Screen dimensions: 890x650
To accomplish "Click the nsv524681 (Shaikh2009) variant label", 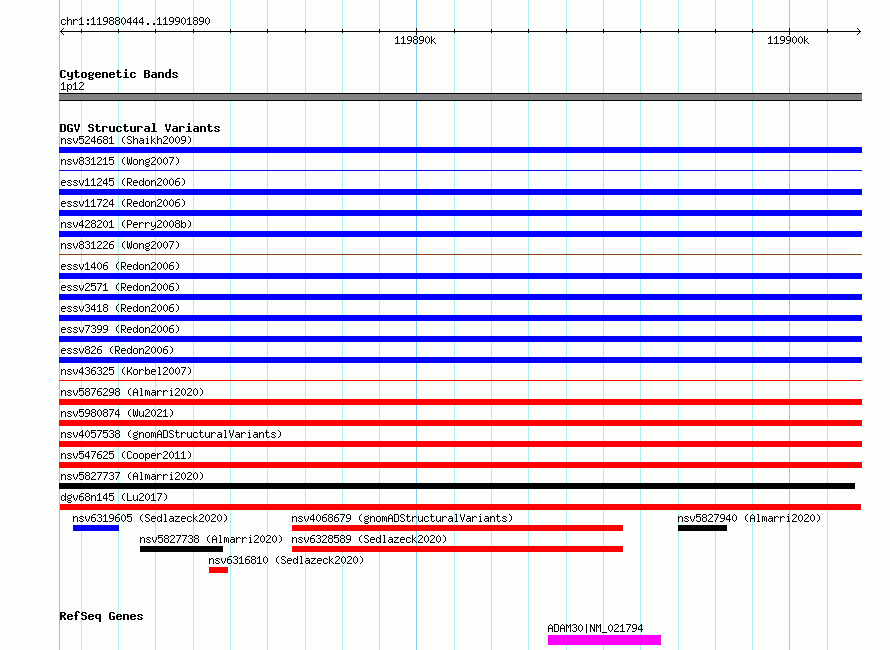I will [x=126, y=140].
